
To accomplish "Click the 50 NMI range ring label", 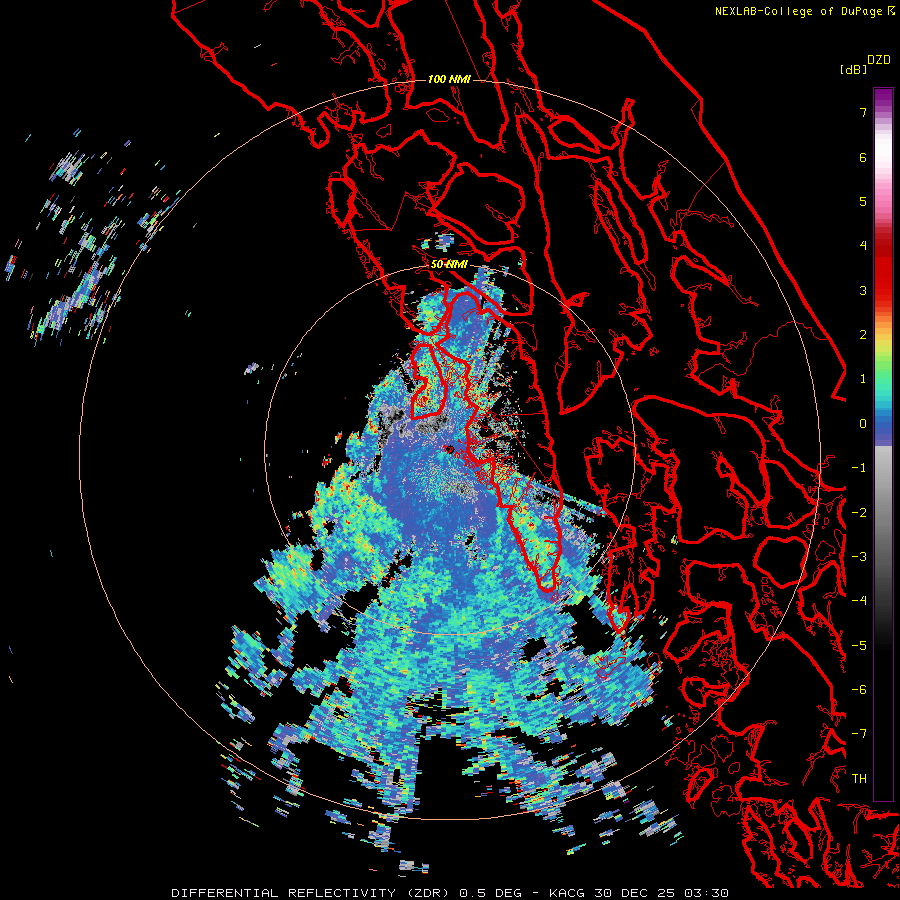I will coord(449,265).
